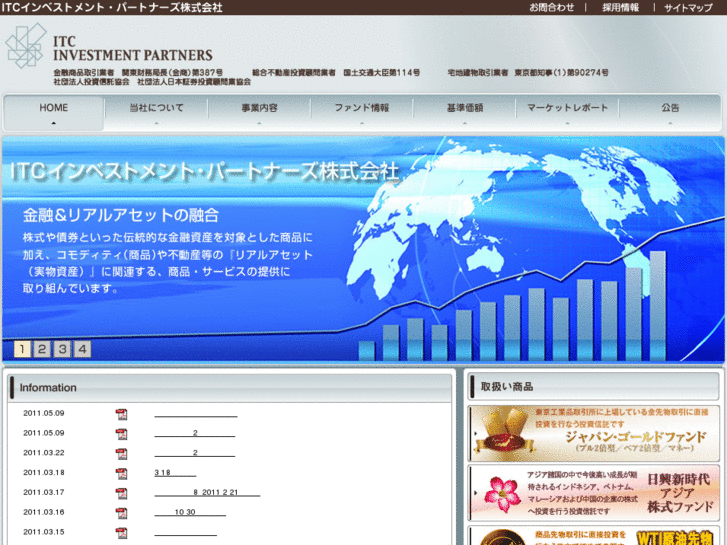The width and height of the screenshot is (727, 545).
Task: Open the 2011.03.22 news link
Action: click(195, 453)
